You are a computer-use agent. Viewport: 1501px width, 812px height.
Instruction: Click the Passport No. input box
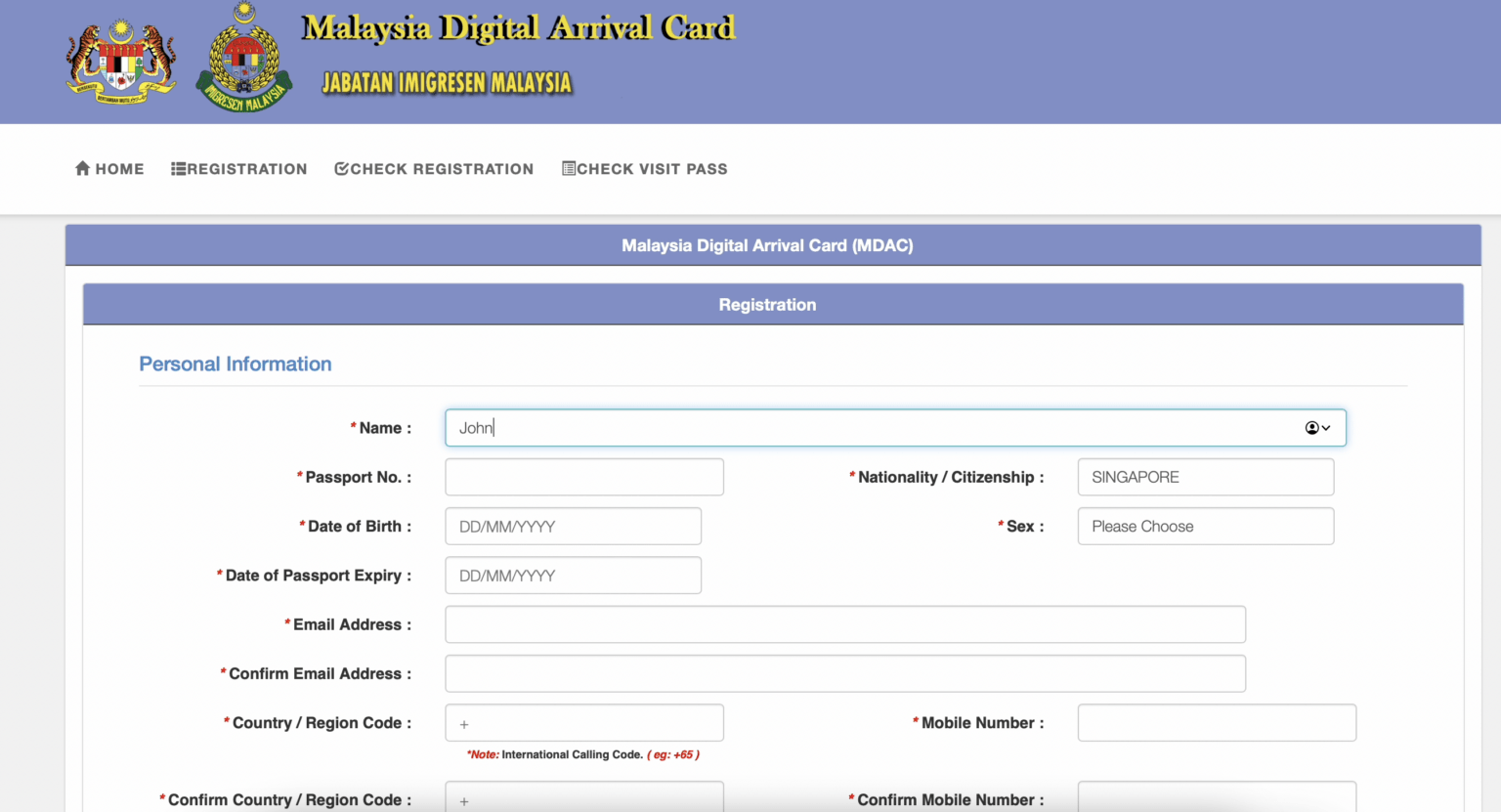(x=583, y=477)
